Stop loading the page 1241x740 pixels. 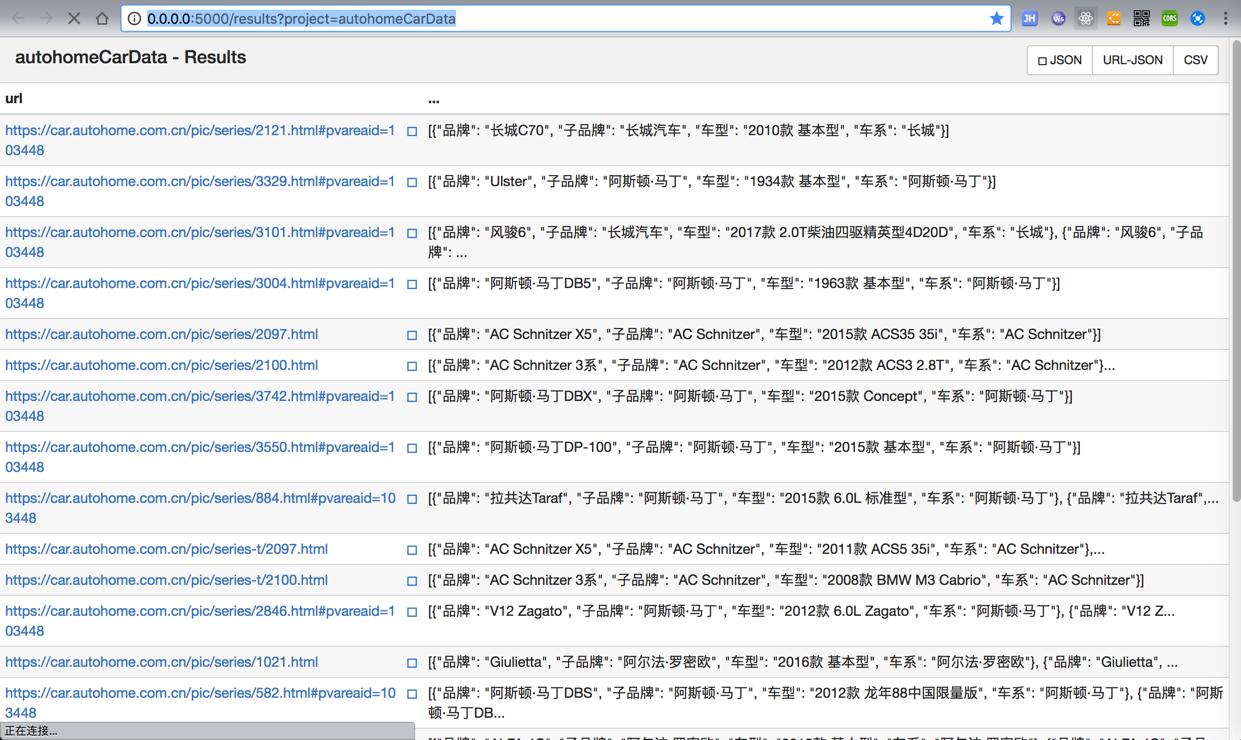click(x=74, y=18)
